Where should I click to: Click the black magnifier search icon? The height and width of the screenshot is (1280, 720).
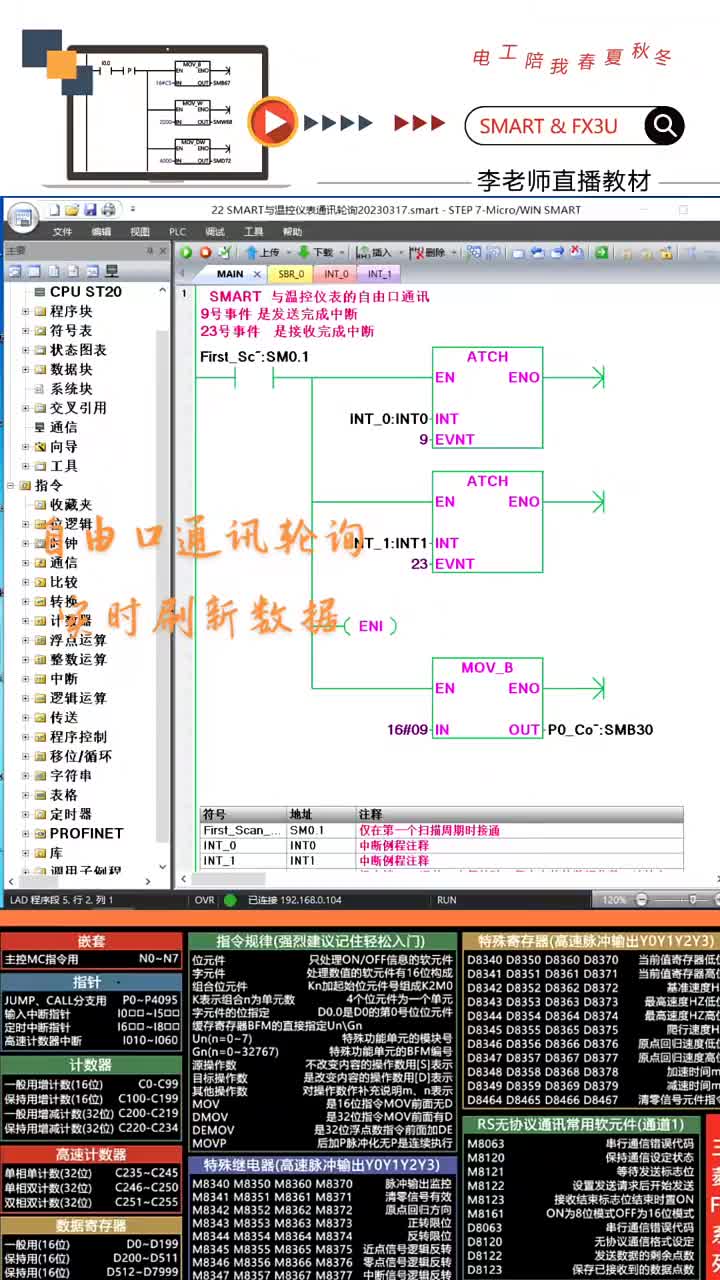coord(663,125)
